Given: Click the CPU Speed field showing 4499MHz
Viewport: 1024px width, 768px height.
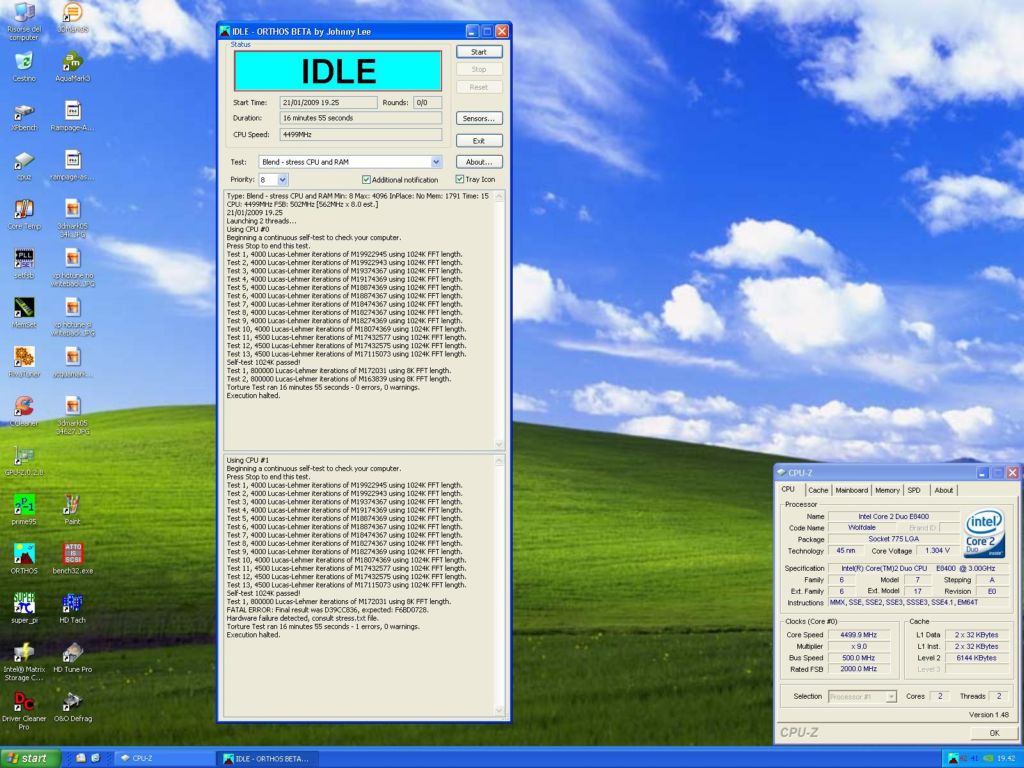Looking at the screenshot, I should point(361,135).
